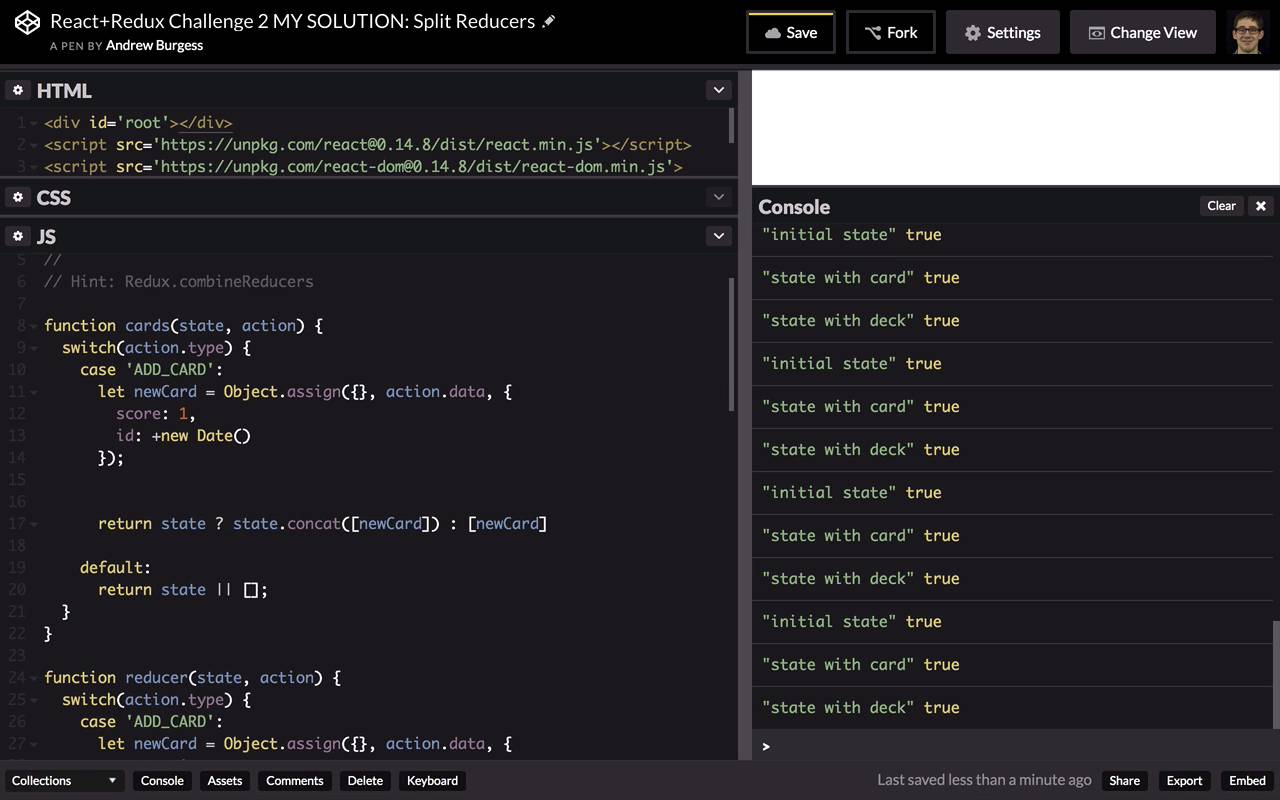Click the Delete footer button
This screenshot has height=800, width=1280.
pyautogui.click(x=365, y=781)
